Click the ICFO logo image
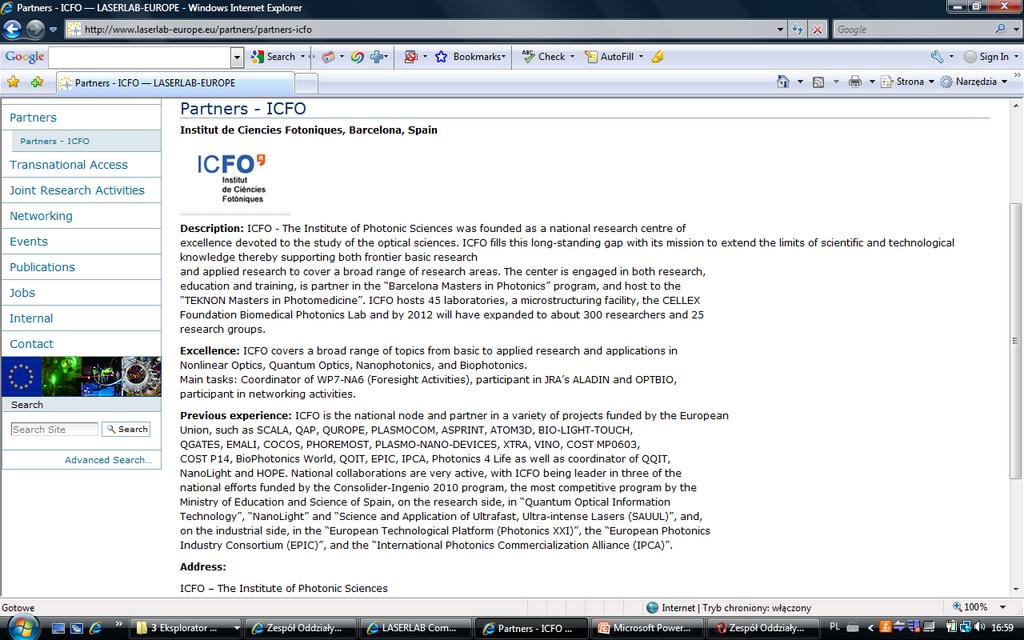 click(x=232, y=178)
